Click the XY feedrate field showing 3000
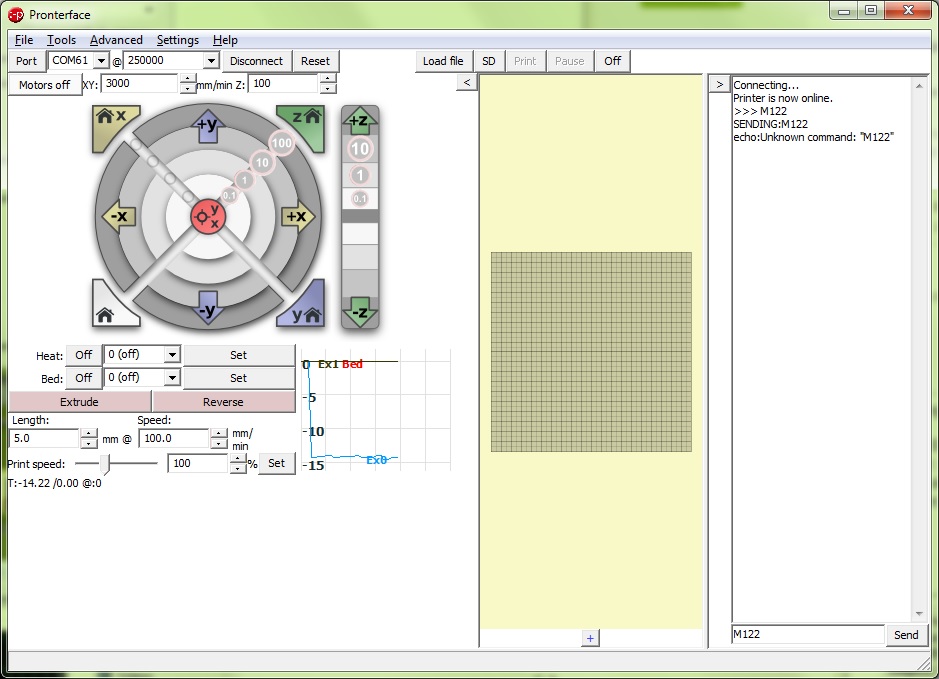 point(141,84)
